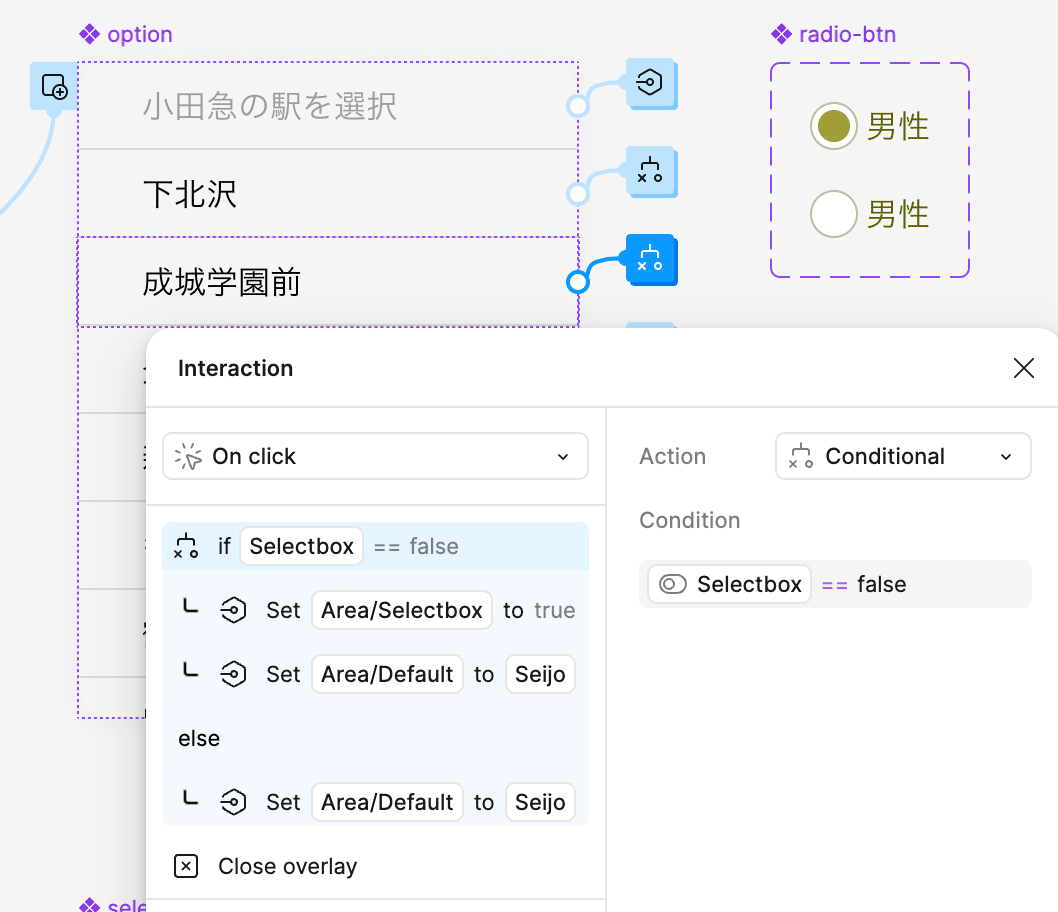Select the active blue Conditional icon beside 成城学園前

pos(651,260)
